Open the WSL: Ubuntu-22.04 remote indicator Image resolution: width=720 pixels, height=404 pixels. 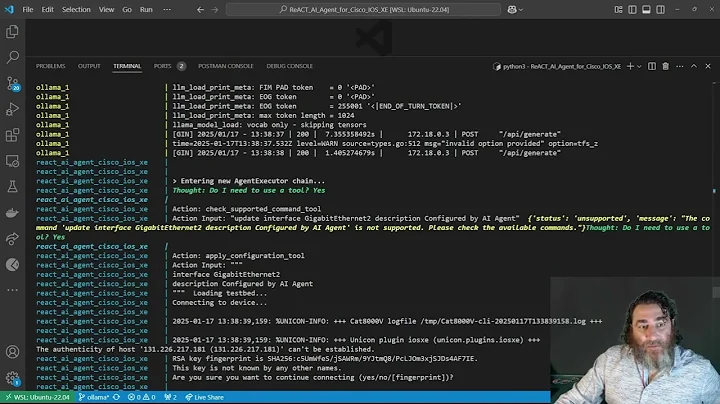coord(37,397)
